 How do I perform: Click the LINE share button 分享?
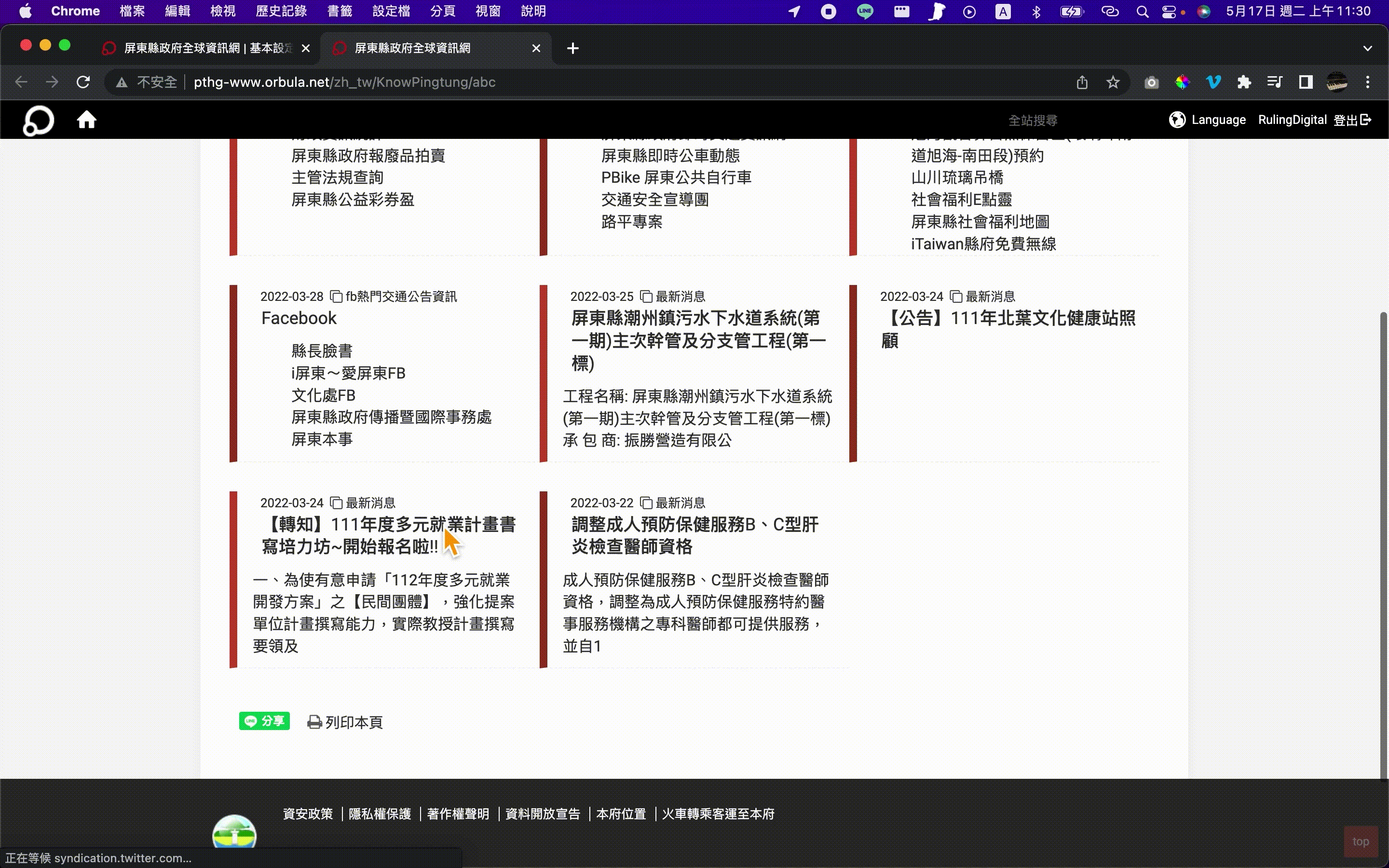point(265,721)
